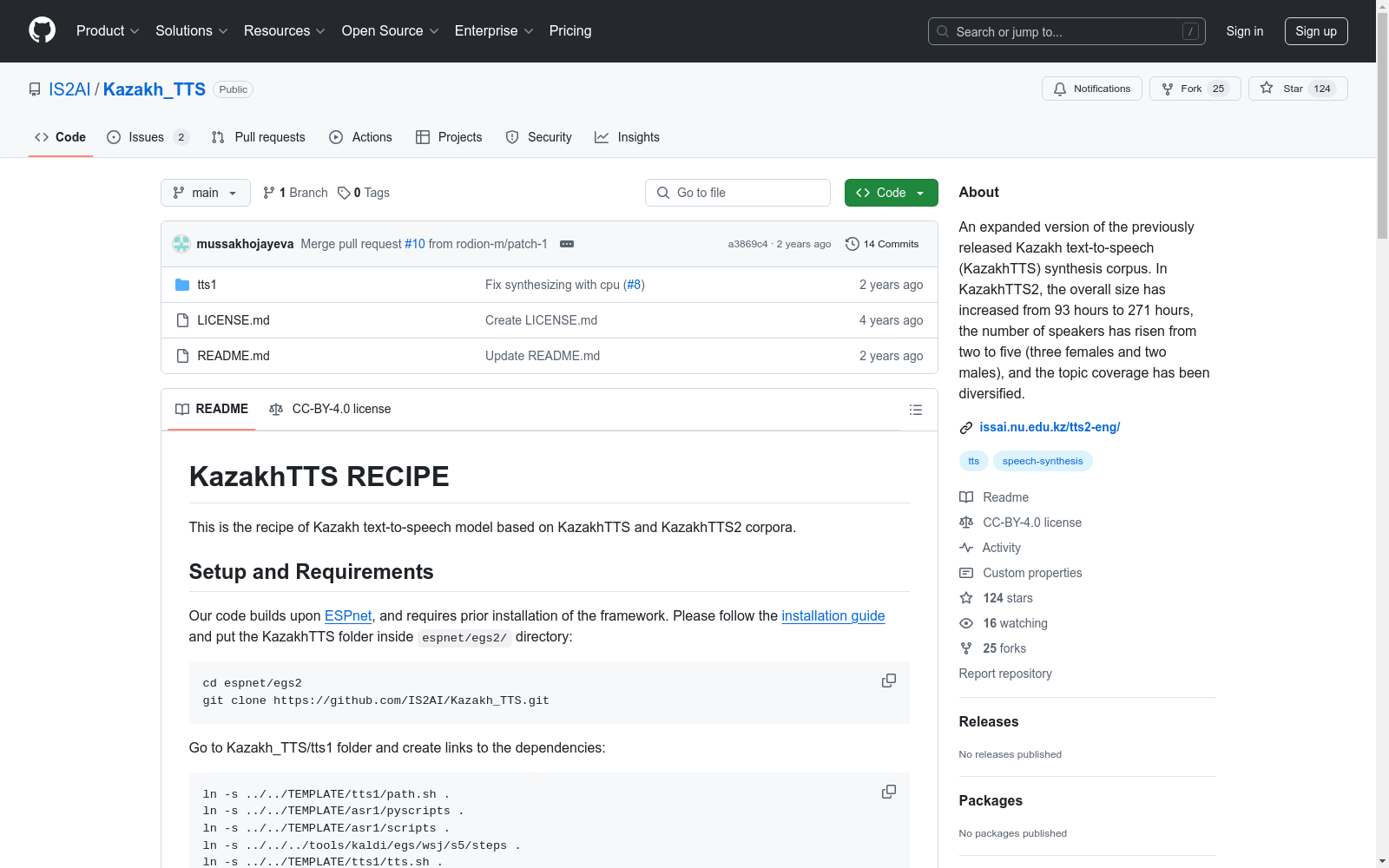Open the Readme link in About
The image size is (1389, 868).
[994, 497]
